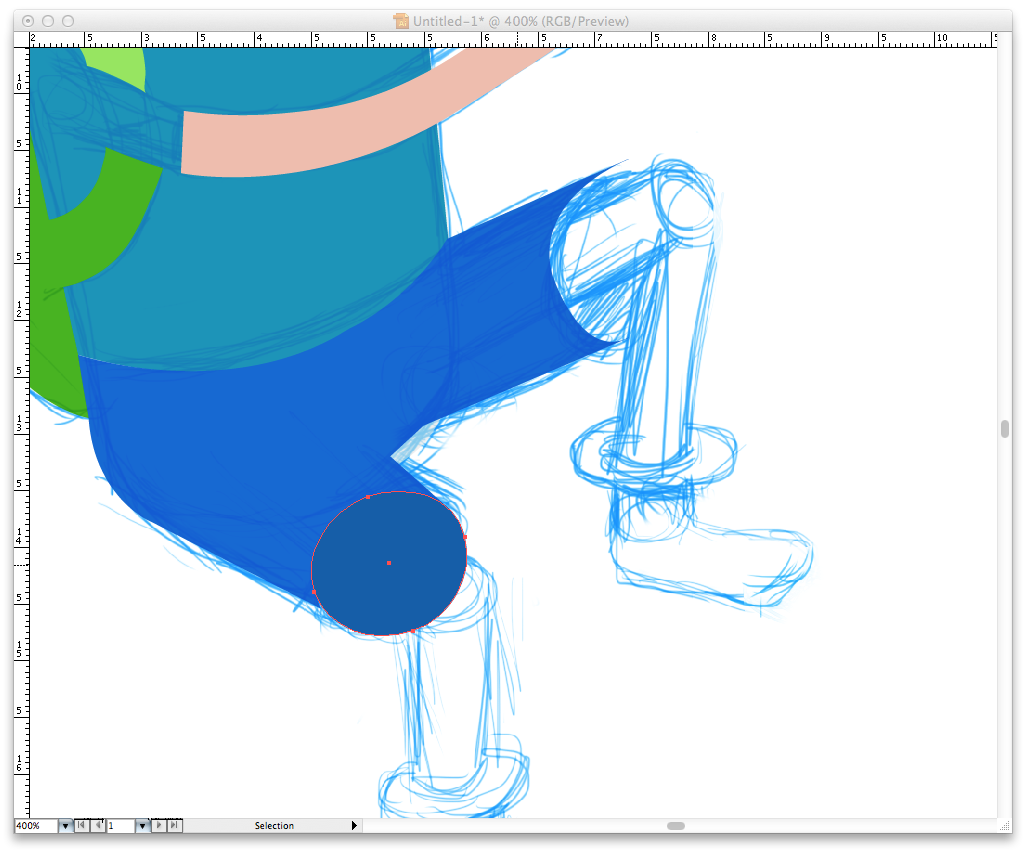Click the selected circle's center point
1026x853 pixels.
pos(389,563)
